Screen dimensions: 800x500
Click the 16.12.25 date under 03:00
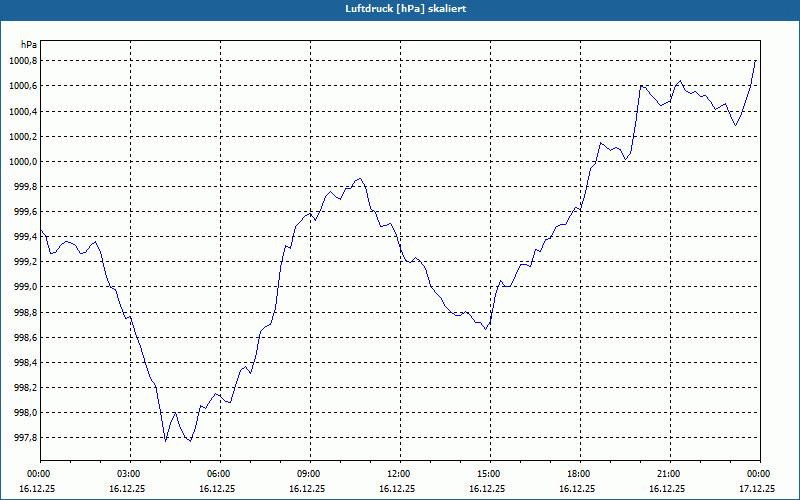point(127,489)
